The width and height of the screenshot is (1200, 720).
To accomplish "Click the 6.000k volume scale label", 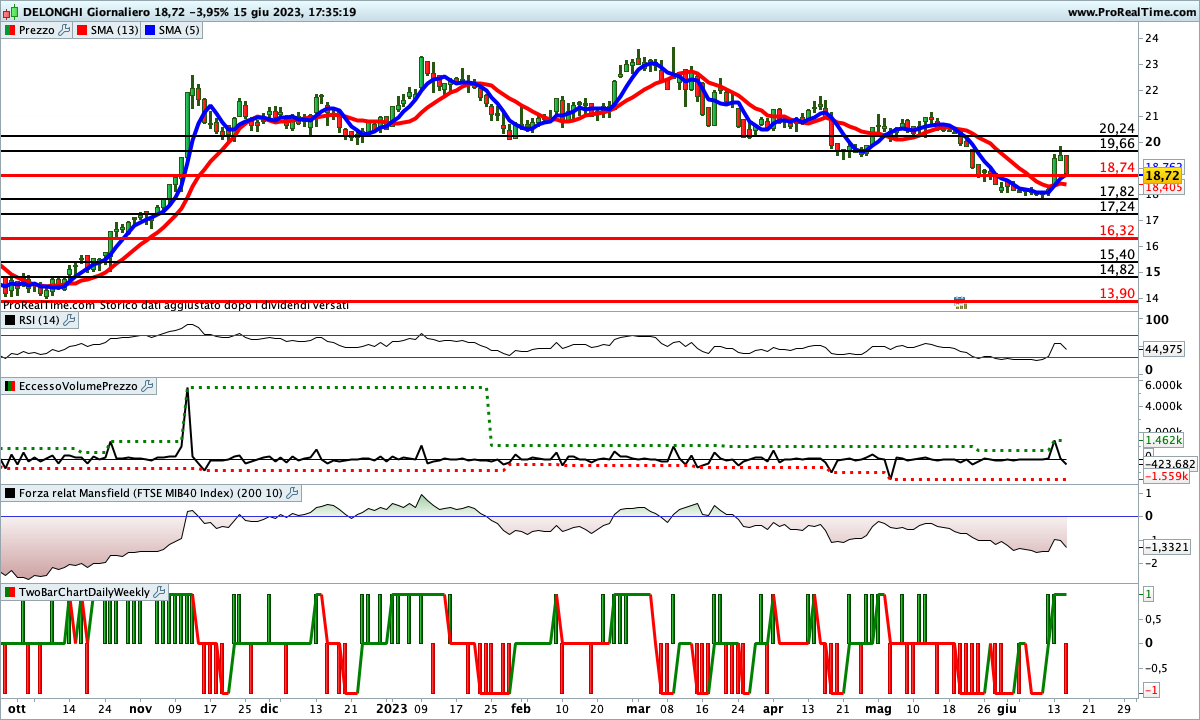I will point(1164,386).
